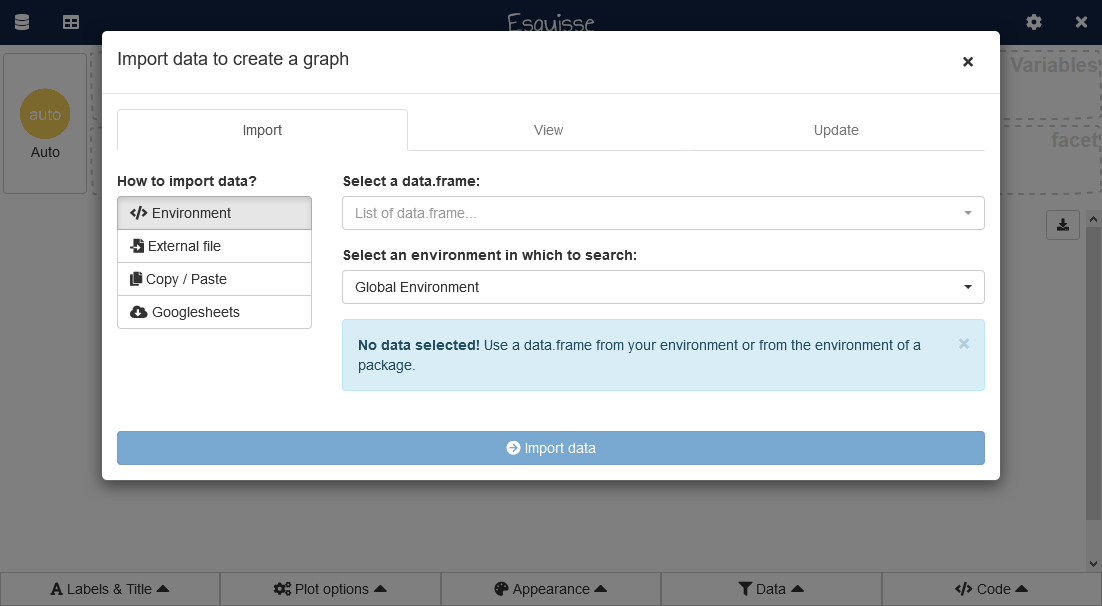This screenshot has width=1102, height=606.
Task: Select the Auto geom chart icon
Action: pos(45,115)
